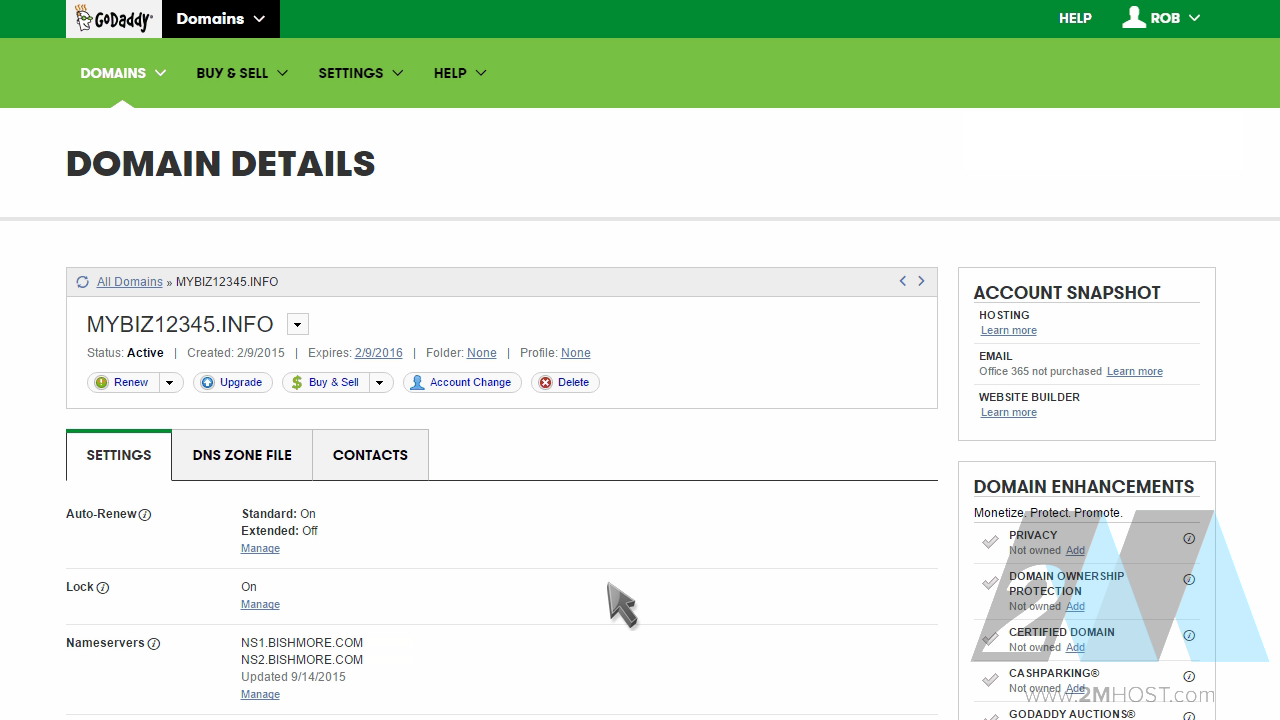Click Privacy info icon in Domain Enhancements
This screenshot has height=720, width=1280.
[x=1189, y=538]
